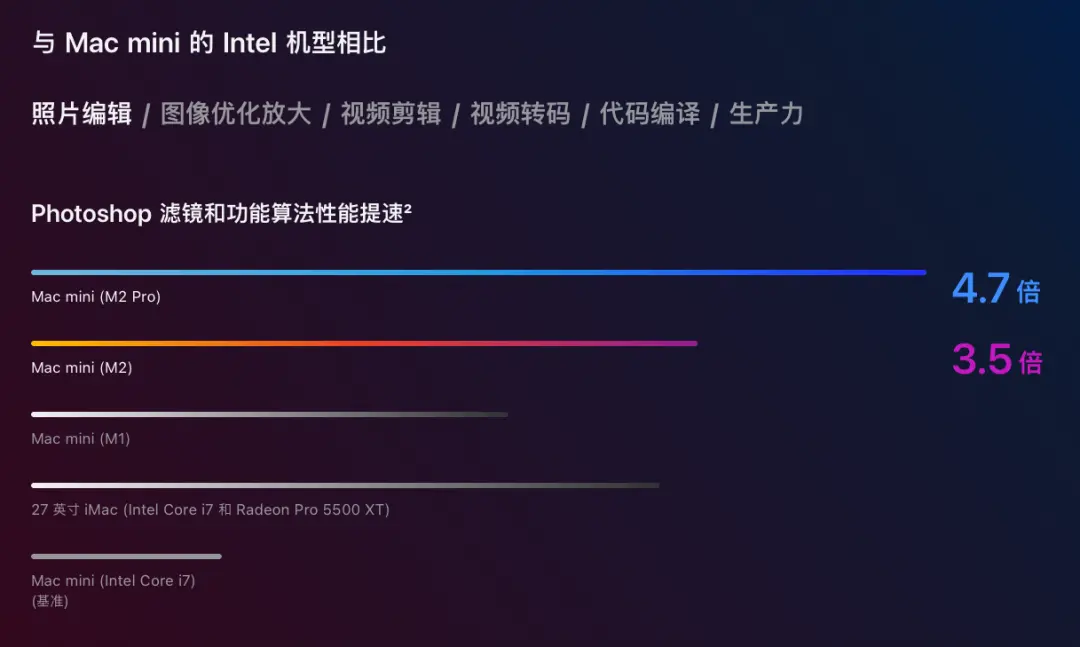The image size is (1080, 647).
Task: Click the Mac mini (M1) label
Action: point(81,439)
